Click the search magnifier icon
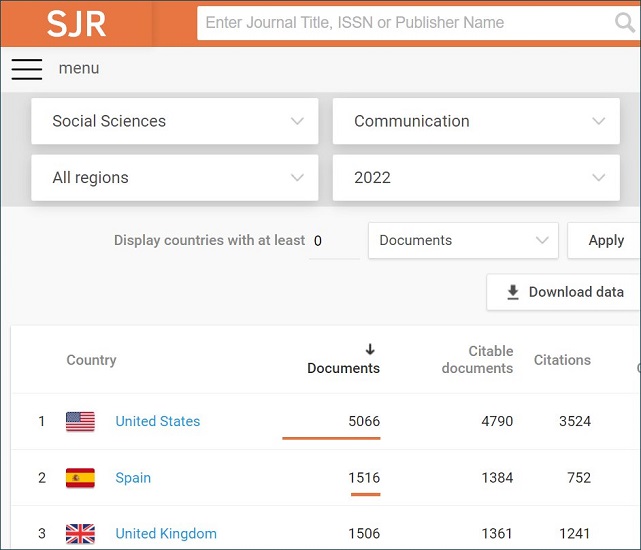Viewport: 641px width, 550px height. click(624, 22)
